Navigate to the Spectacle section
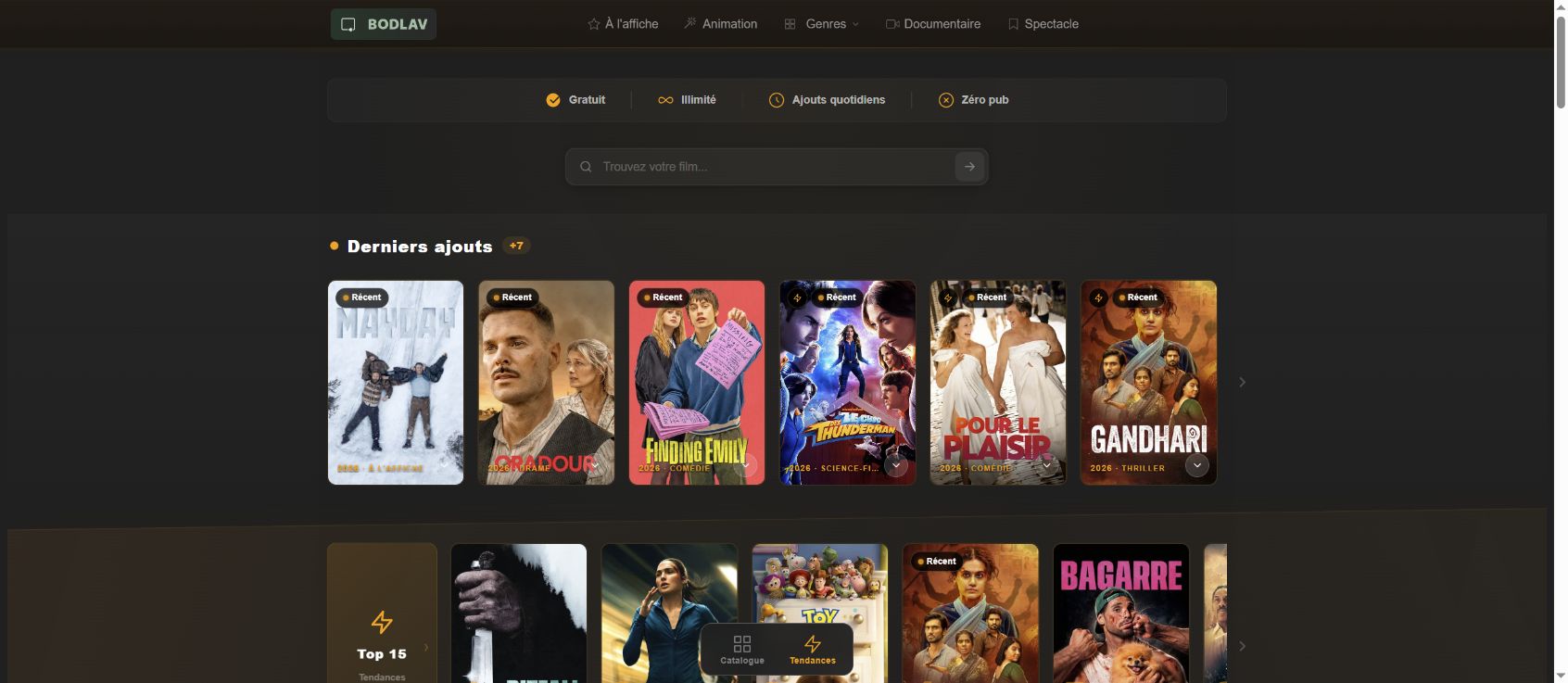Image resolution: width=1568 pixels, height=683 pixels. pos(1043,24)
